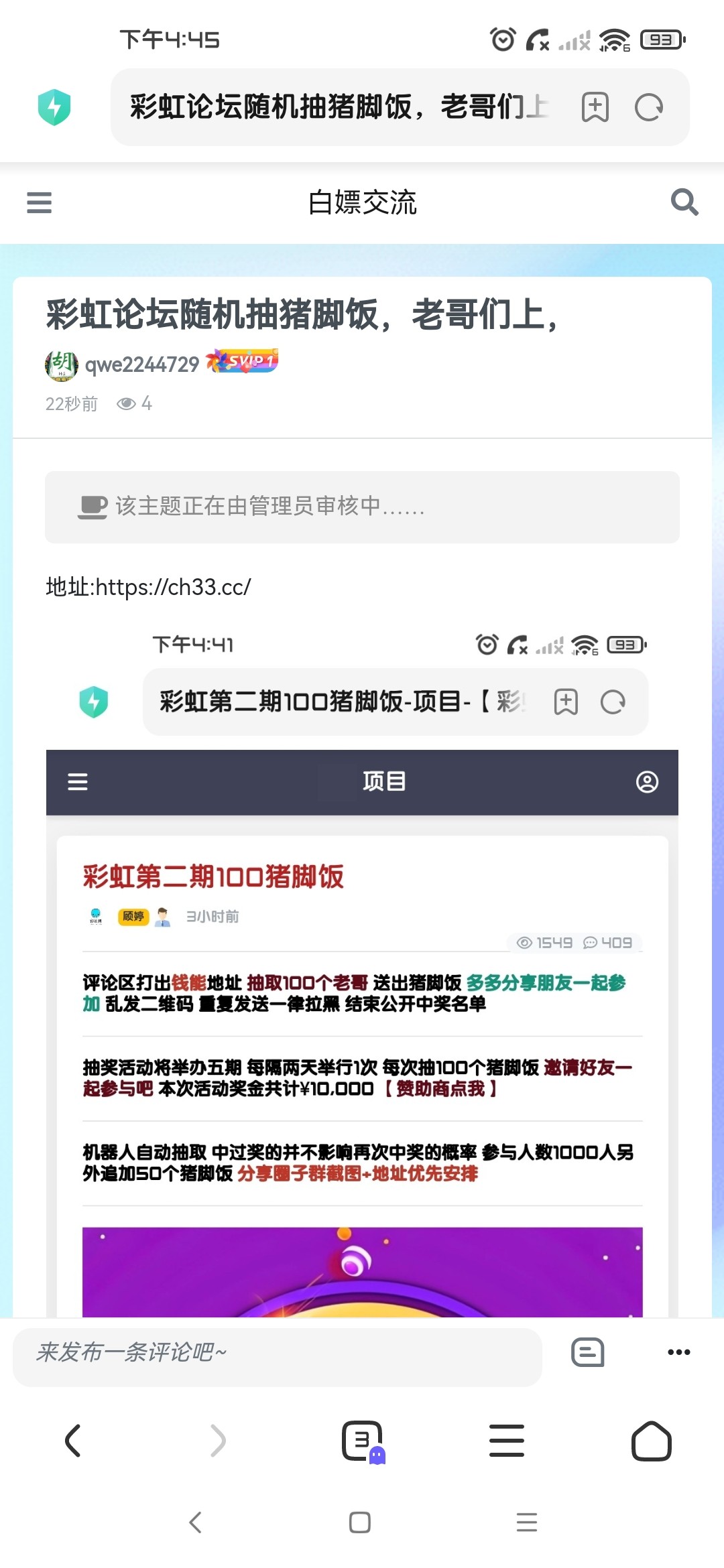Image resolution: width=724 pixels, height=1568 pixels.
Task: Focus the 来发布一条评论吧 comment field
Action: [x=278, y=1352]
